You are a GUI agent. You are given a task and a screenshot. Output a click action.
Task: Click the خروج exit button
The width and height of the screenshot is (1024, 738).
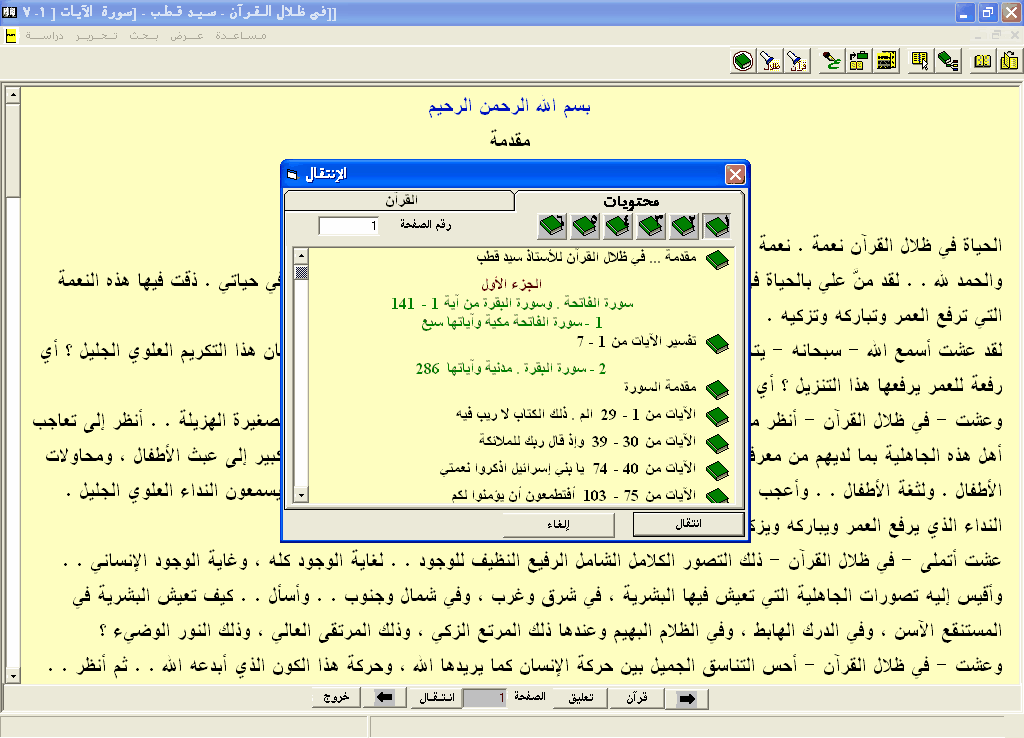[x=336, y=698]
